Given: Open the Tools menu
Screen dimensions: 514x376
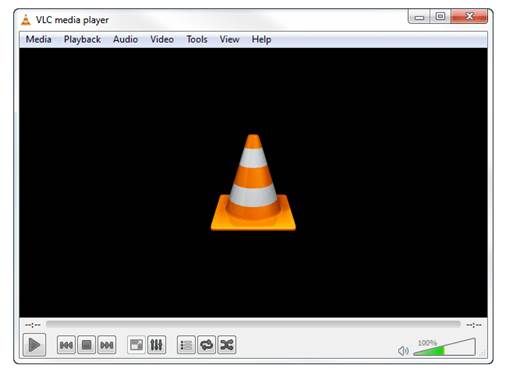Looking at the screenshot, I should click(197, 39).
